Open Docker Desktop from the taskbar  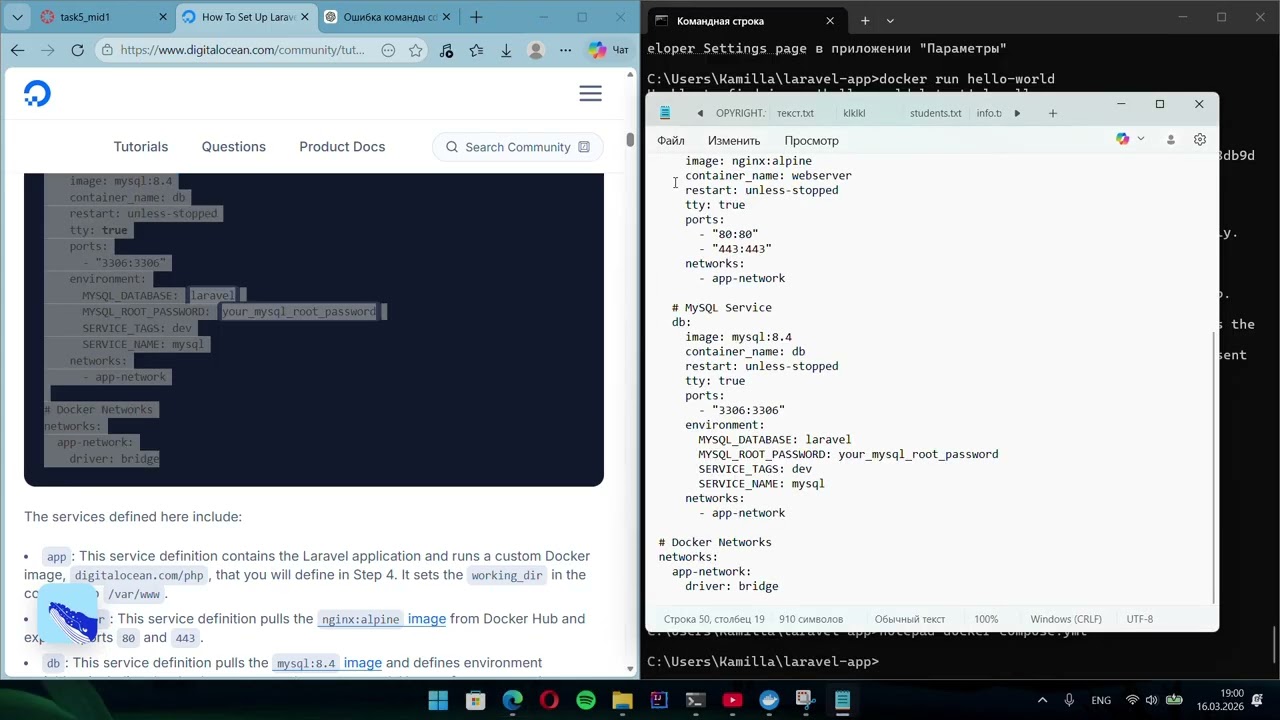769,700
